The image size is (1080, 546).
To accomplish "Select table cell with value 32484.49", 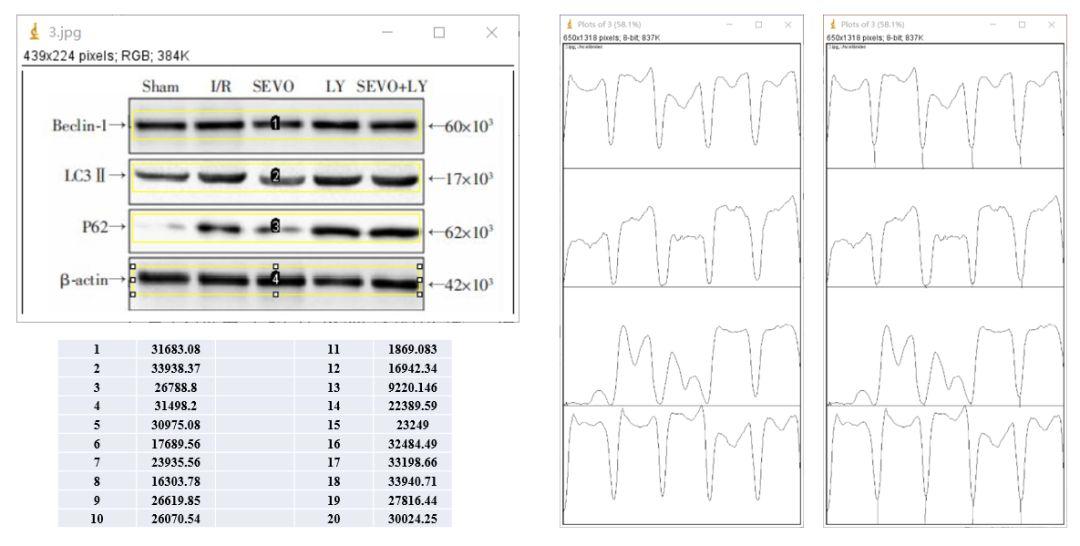I will [413, 443].
